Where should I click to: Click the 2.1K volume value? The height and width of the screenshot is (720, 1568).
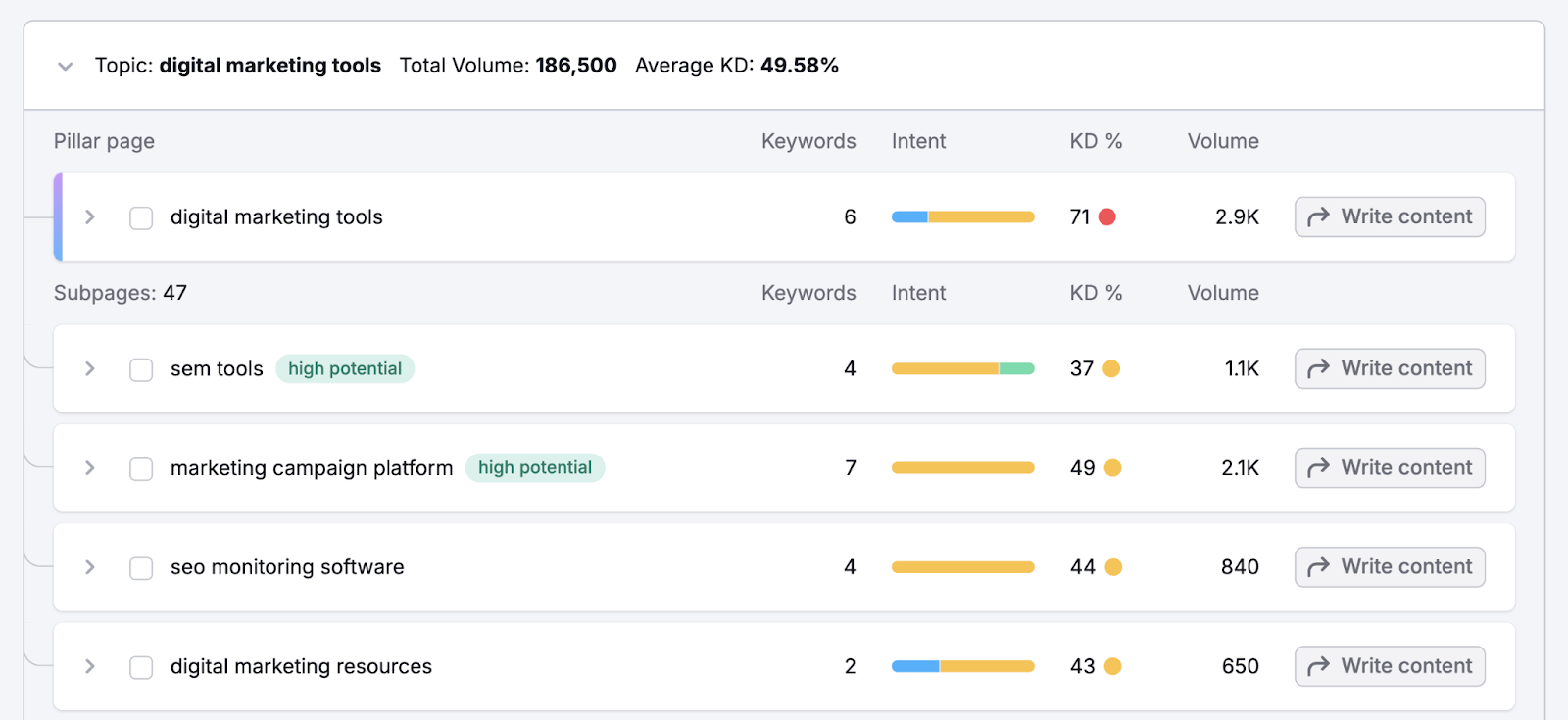pos(1240,467)
